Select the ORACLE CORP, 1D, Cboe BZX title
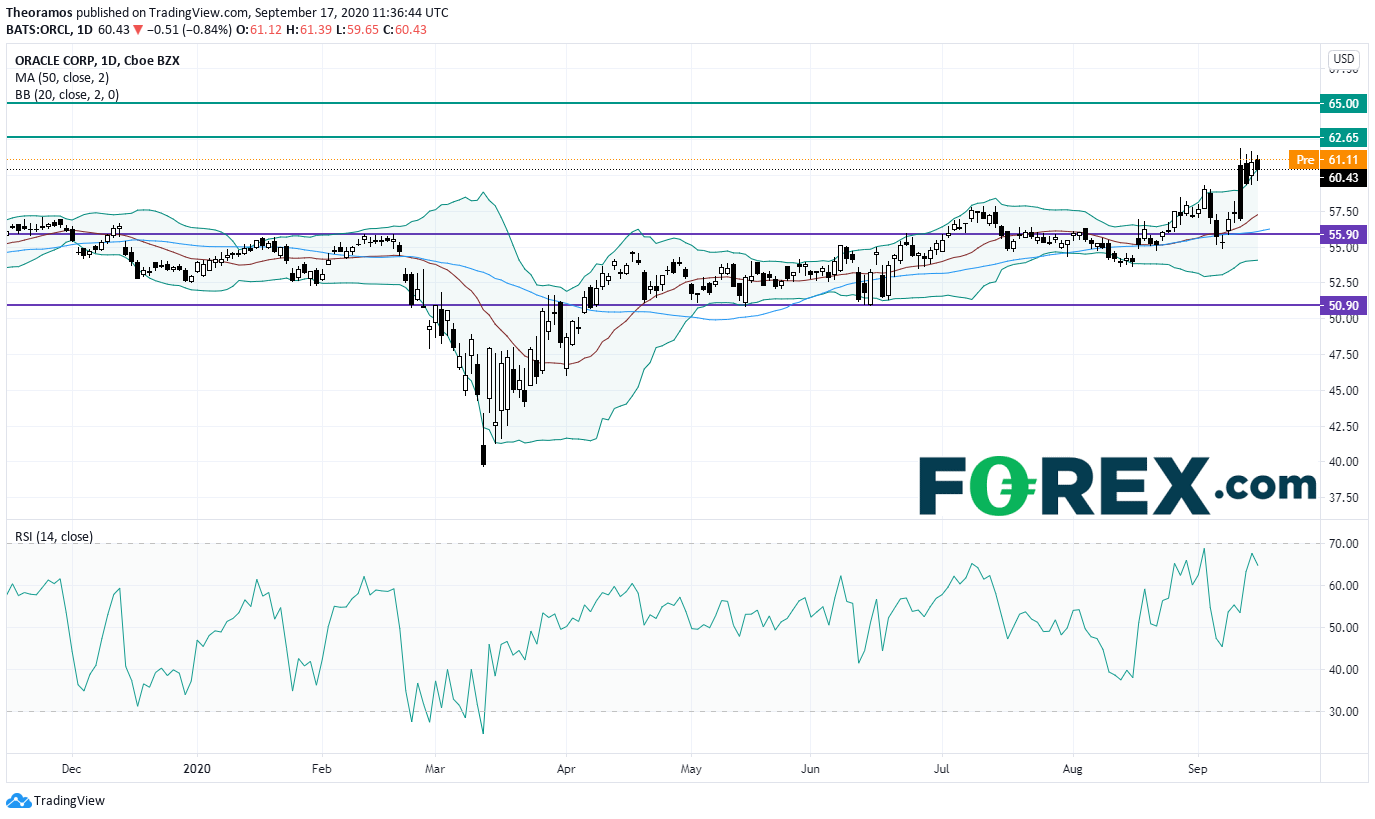 (x=98, y=60)
